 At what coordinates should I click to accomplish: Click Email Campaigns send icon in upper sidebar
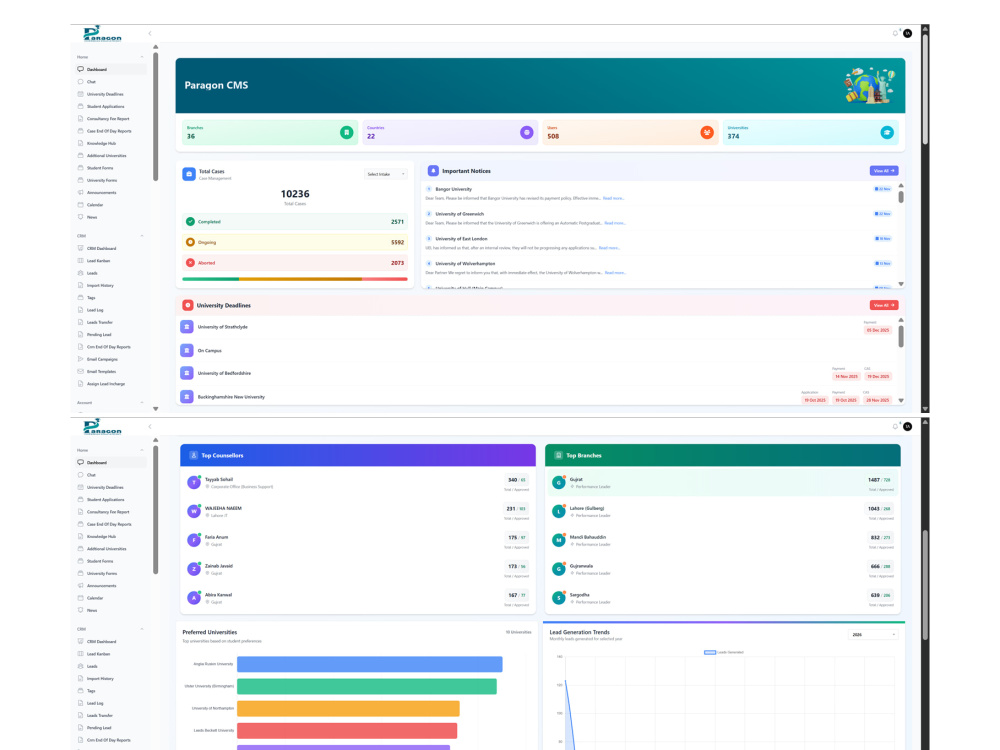point(80,359)
